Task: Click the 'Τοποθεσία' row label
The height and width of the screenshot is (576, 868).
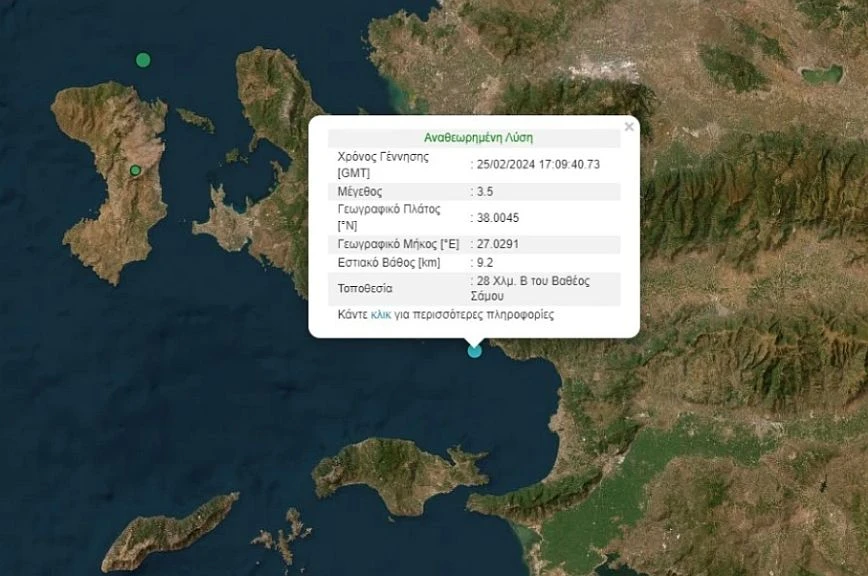Action: [366, 288]
